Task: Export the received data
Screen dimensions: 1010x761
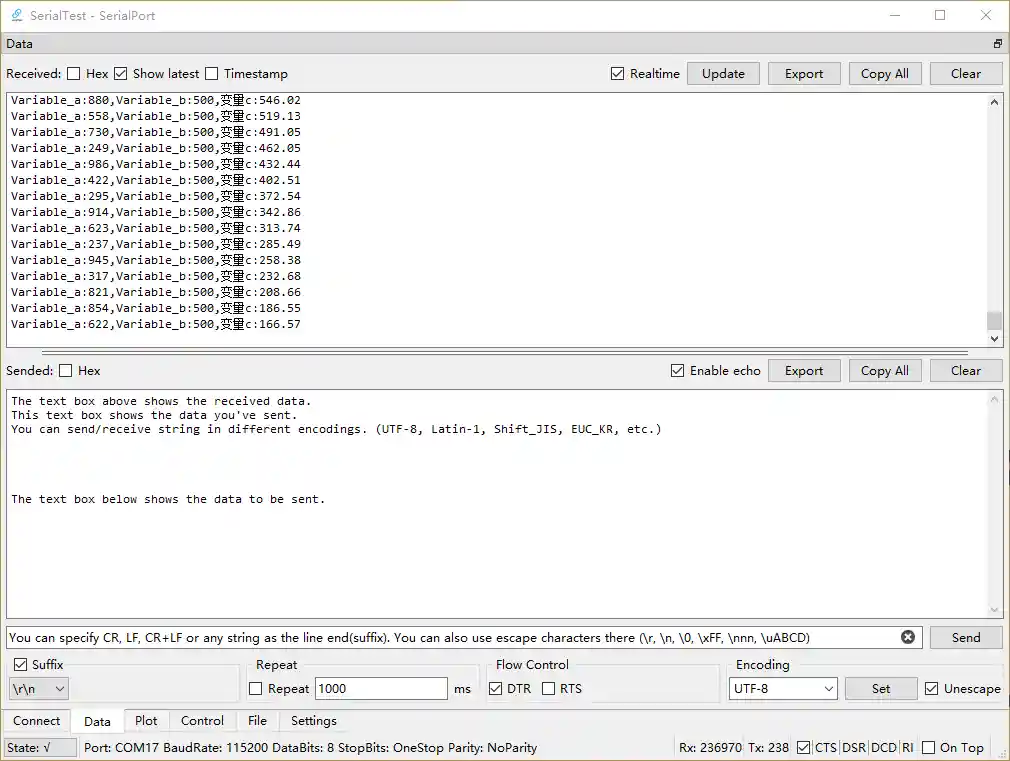Action: [804, 73]
